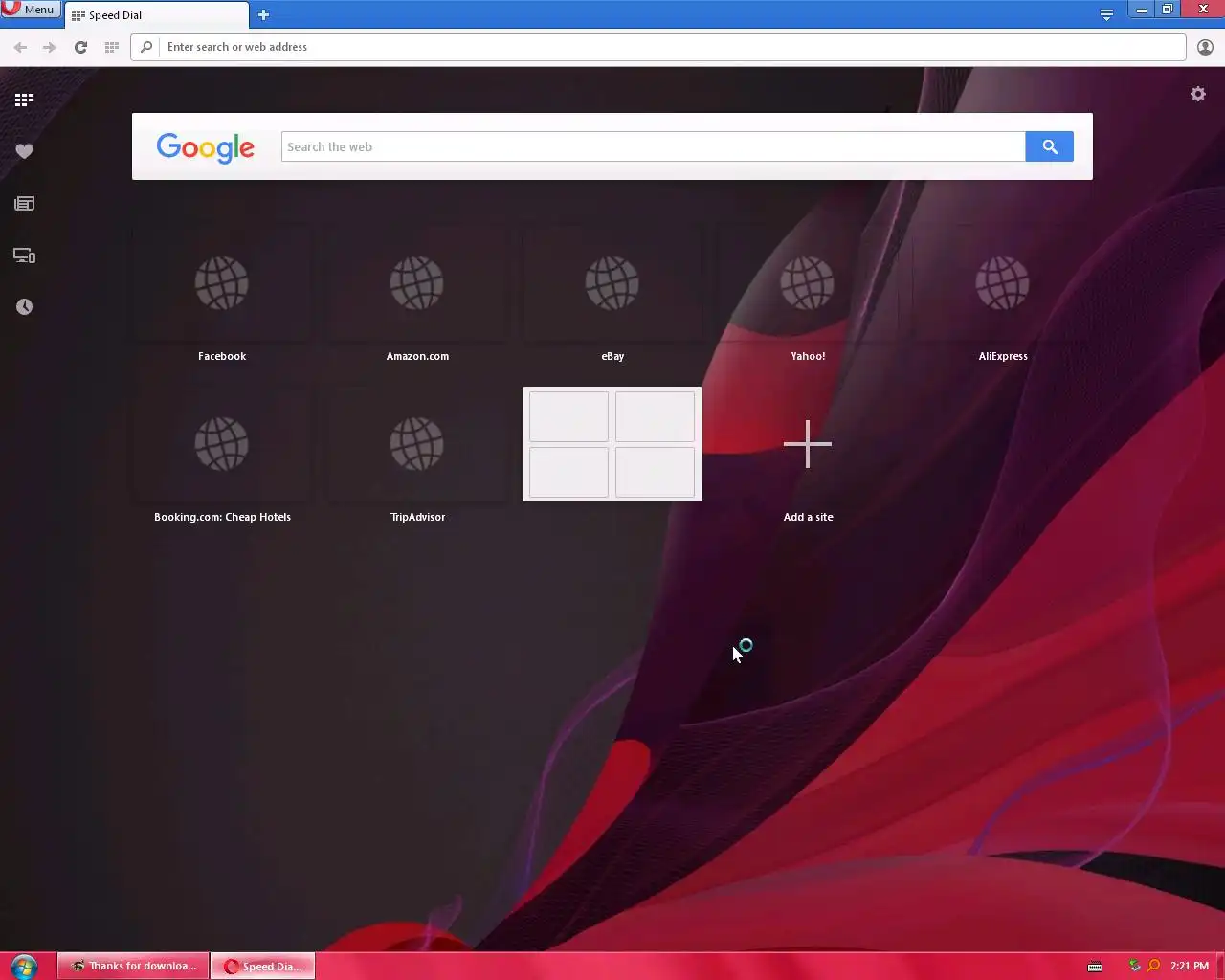
Task: Focus the Search the web field
Action: [653, 146]
